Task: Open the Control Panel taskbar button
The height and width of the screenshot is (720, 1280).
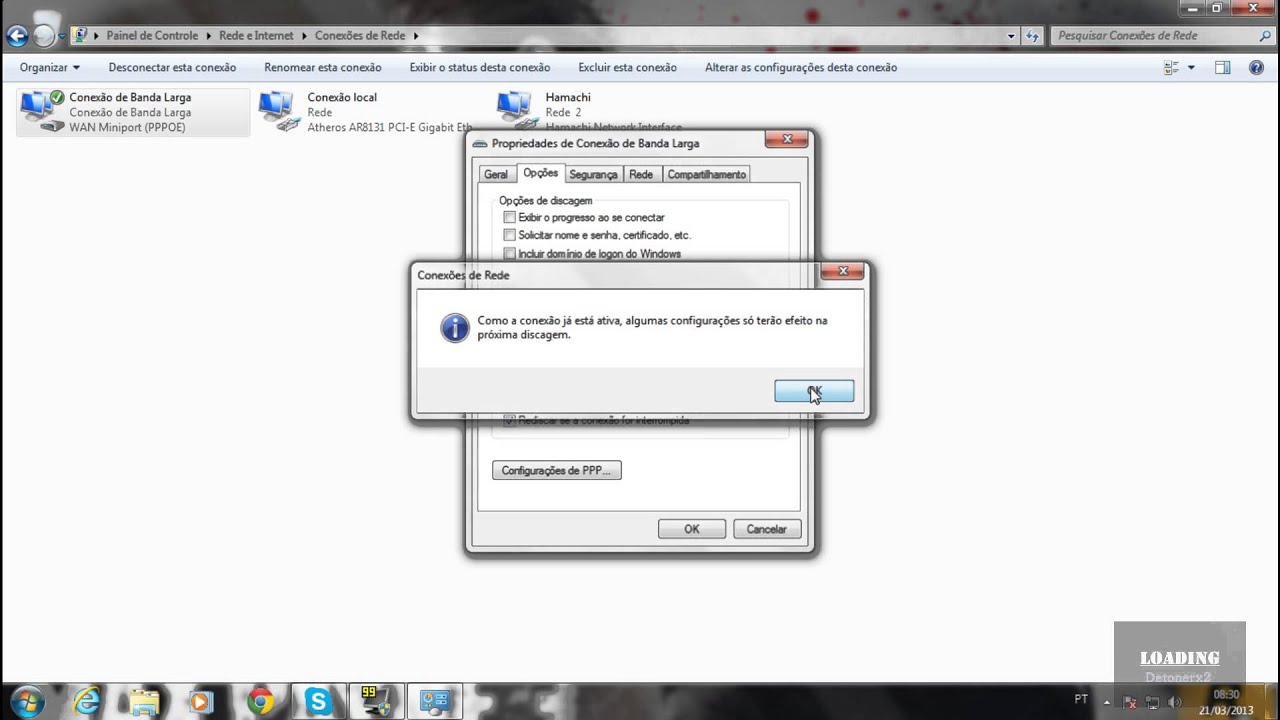Action: 435,702
